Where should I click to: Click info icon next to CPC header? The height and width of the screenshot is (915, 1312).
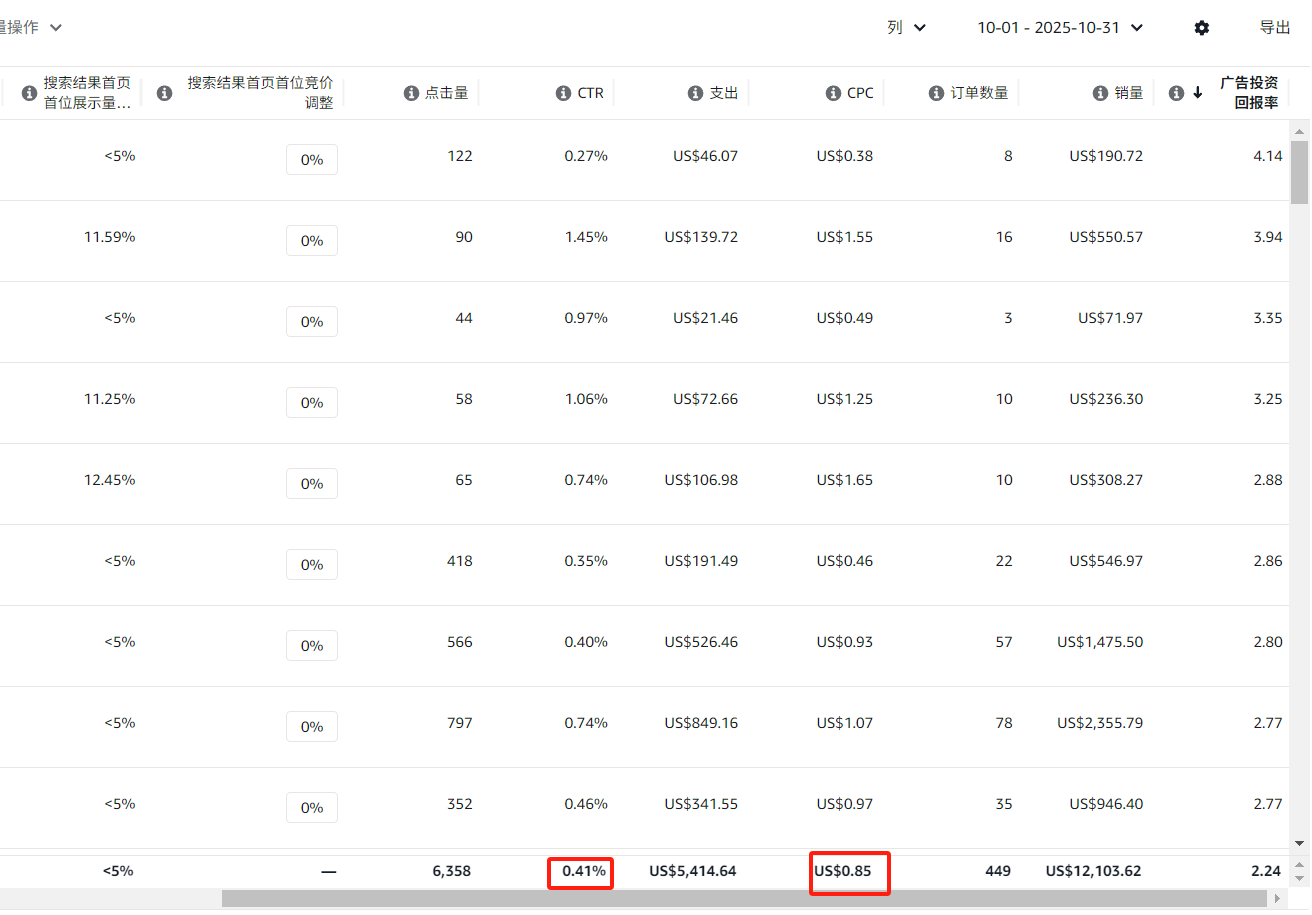(x=833, y=93)
